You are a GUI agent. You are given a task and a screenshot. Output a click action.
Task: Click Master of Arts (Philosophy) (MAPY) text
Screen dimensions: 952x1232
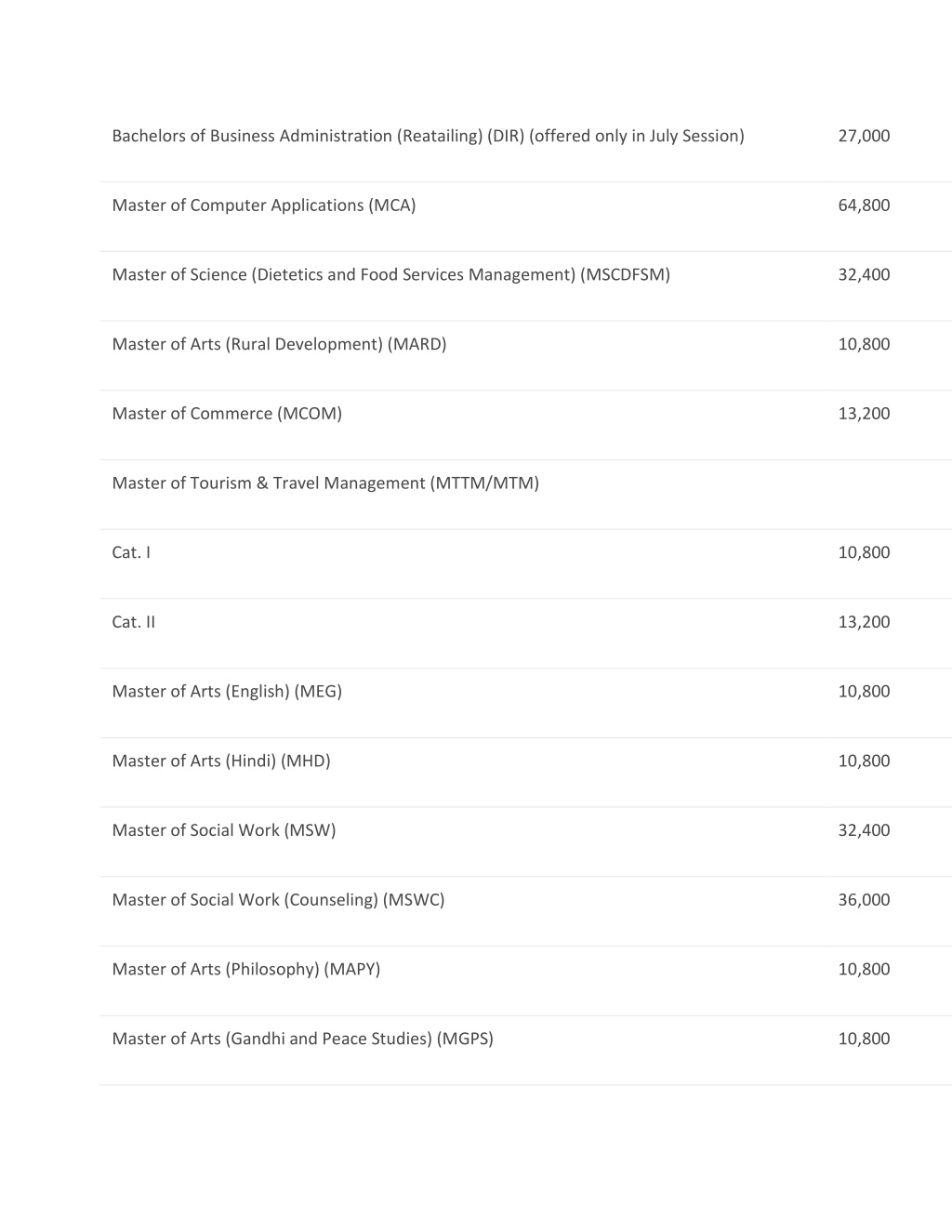pos(246,970)
